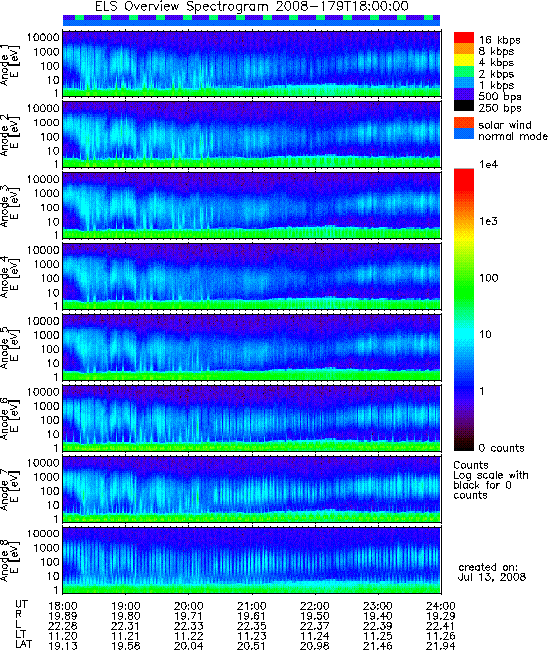The height and width of the screenshot is (650, 548).
Task: Click the Anode 2 spectrogram panel
Action: tap(252, 134)
